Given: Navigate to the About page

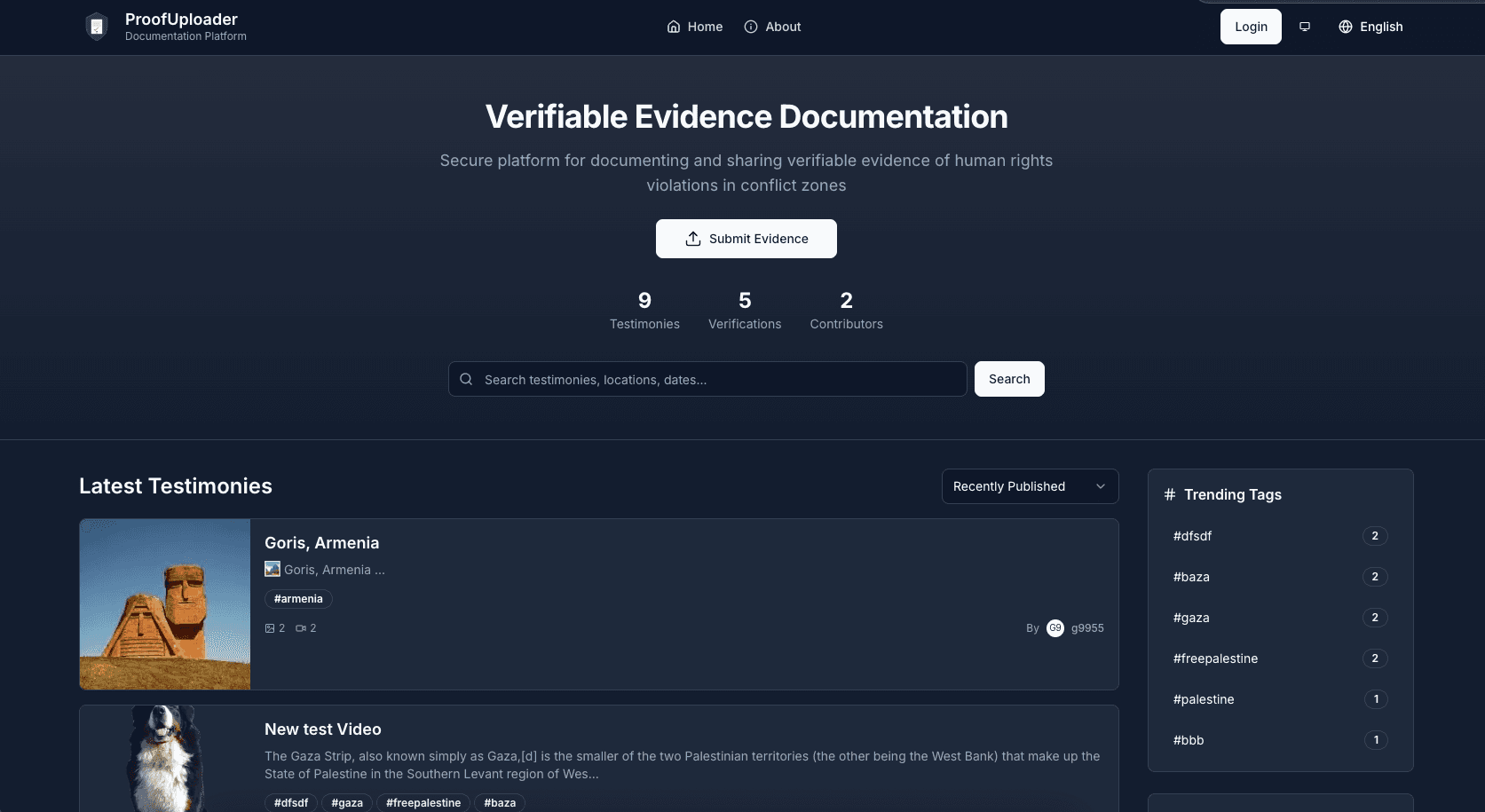Looking at the screenshot, I should point(783,27).
